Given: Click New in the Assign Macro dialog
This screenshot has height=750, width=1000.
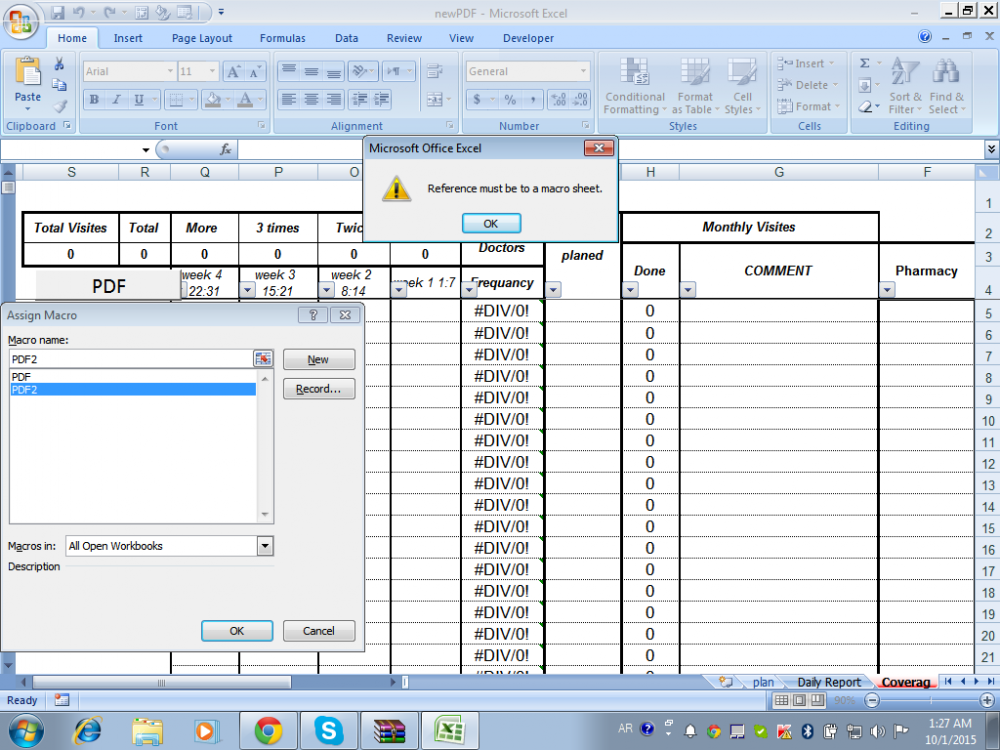Looking at the screenshot, I should coord(318,360).
